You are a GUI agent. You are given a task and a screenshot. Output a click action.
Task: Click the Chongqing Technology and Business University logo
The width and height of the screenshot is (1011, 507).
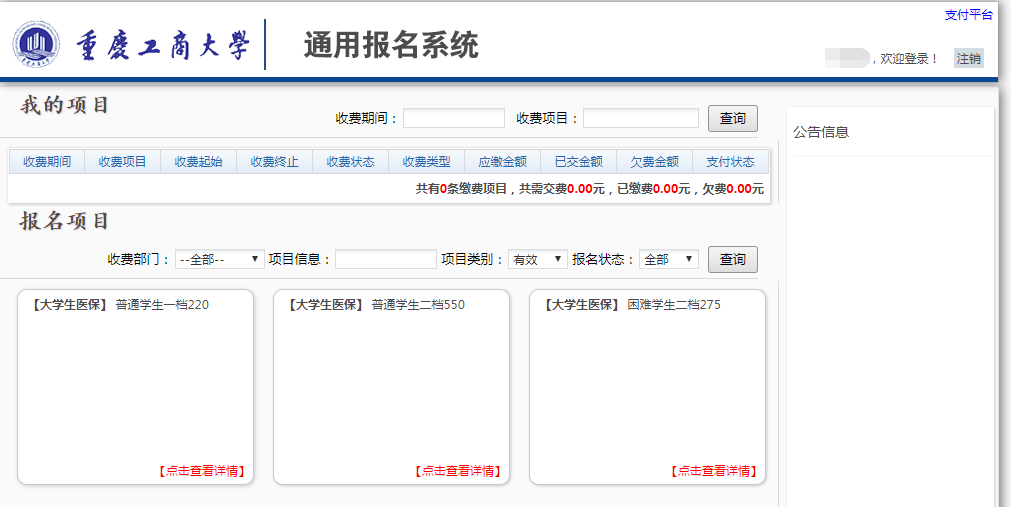click(x=36, y=45)
